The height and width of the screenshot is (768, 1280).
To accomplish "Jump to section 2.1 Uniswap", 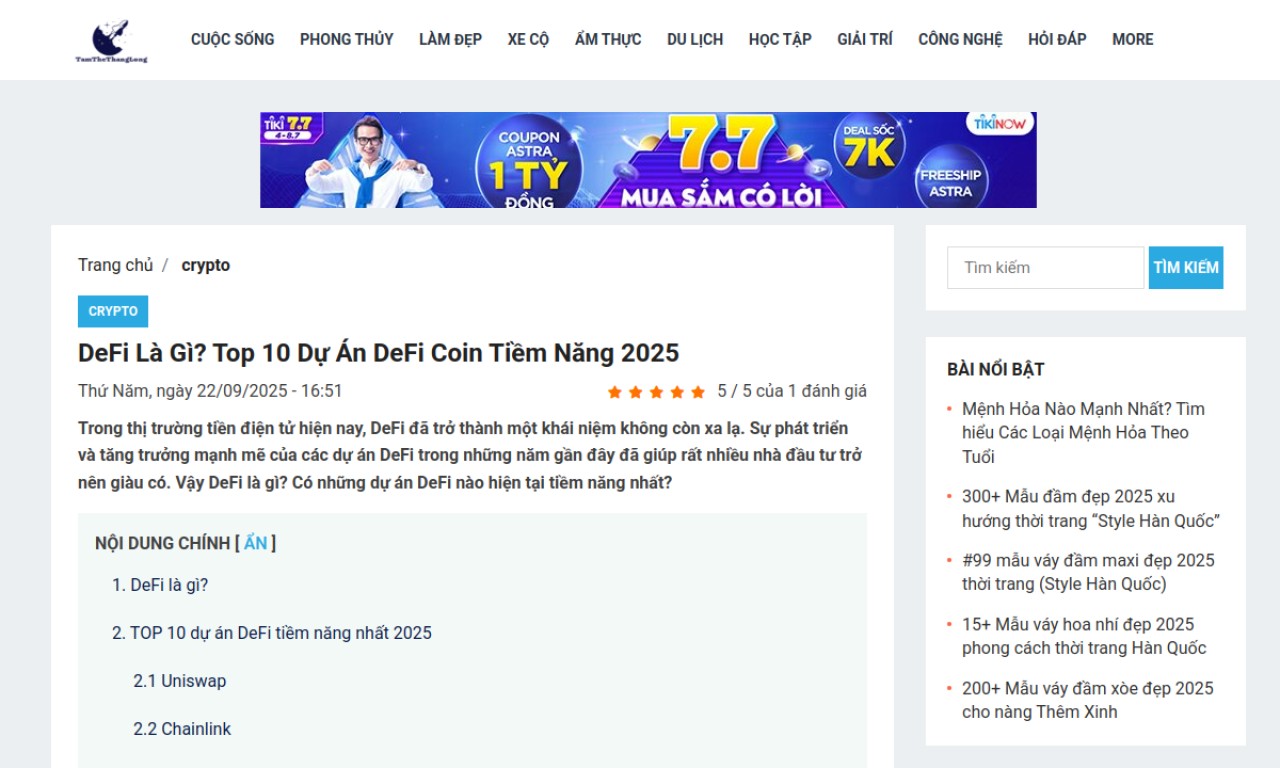I will tap(180, 681).
